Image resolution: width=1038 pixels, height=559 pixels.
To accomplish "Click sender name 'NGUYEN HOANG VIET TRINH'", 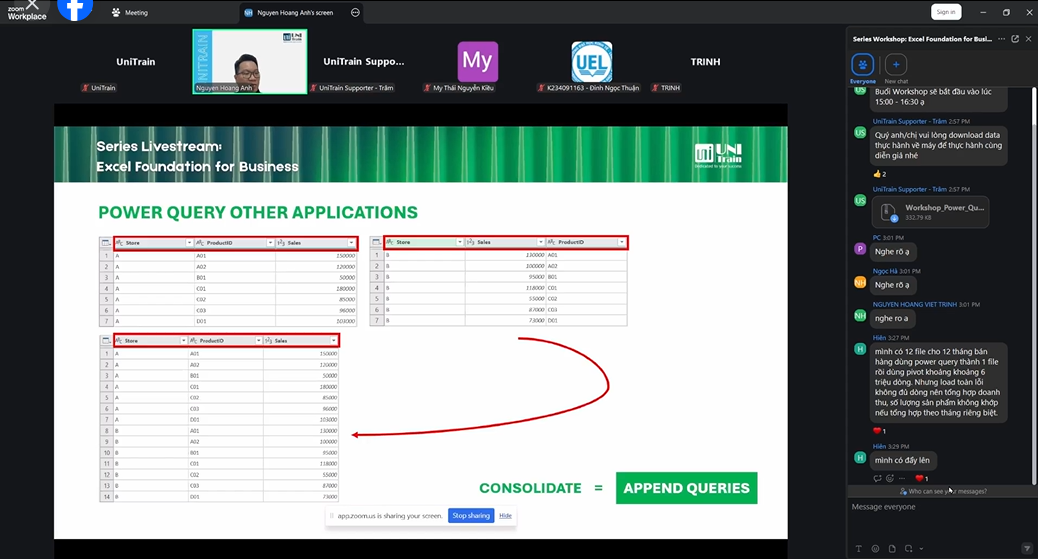I will [x=914, y=305].
